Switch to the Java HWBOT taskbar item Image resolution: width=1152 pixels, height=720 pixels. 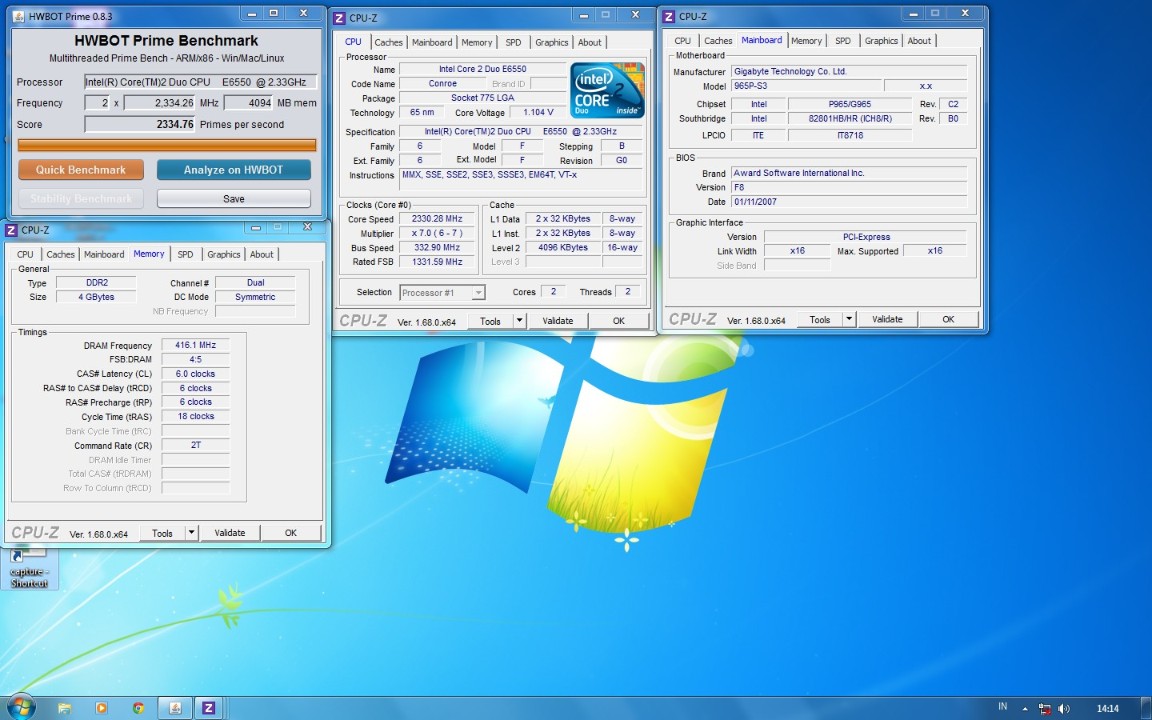[x=175, y=708]
